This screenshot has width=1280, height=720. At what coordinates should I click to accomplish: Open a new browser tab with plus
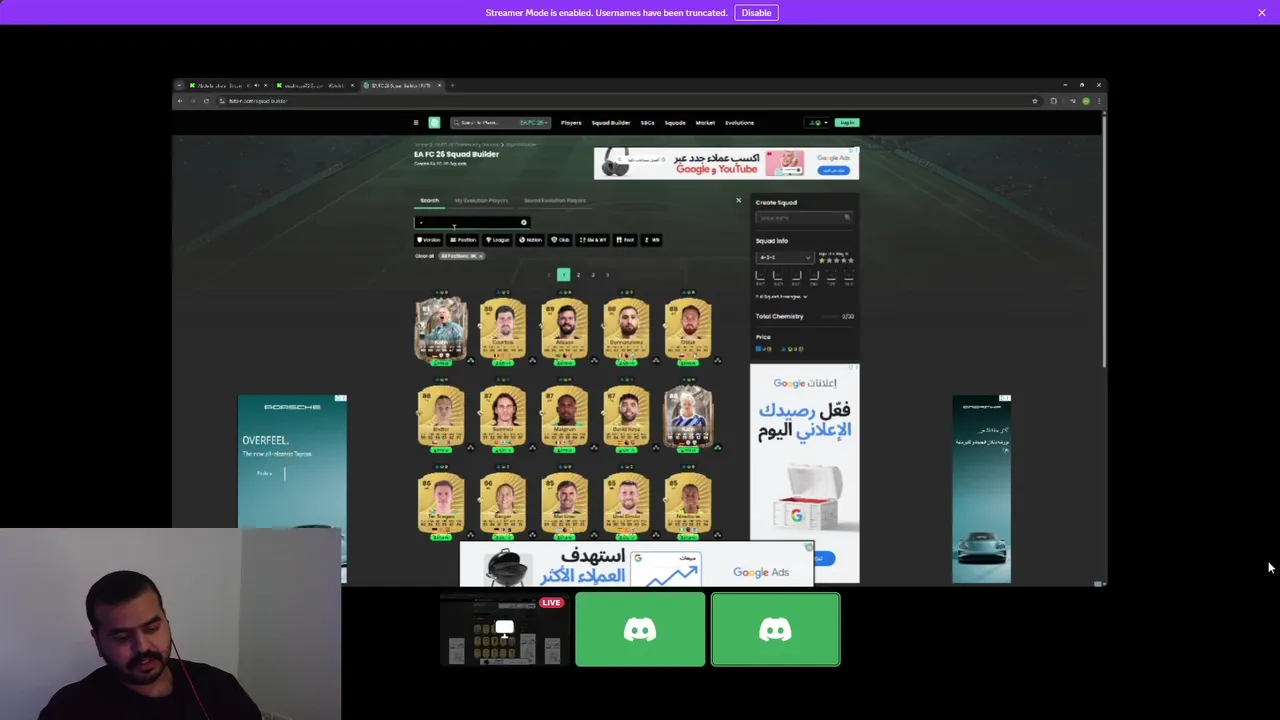[452, 86]
